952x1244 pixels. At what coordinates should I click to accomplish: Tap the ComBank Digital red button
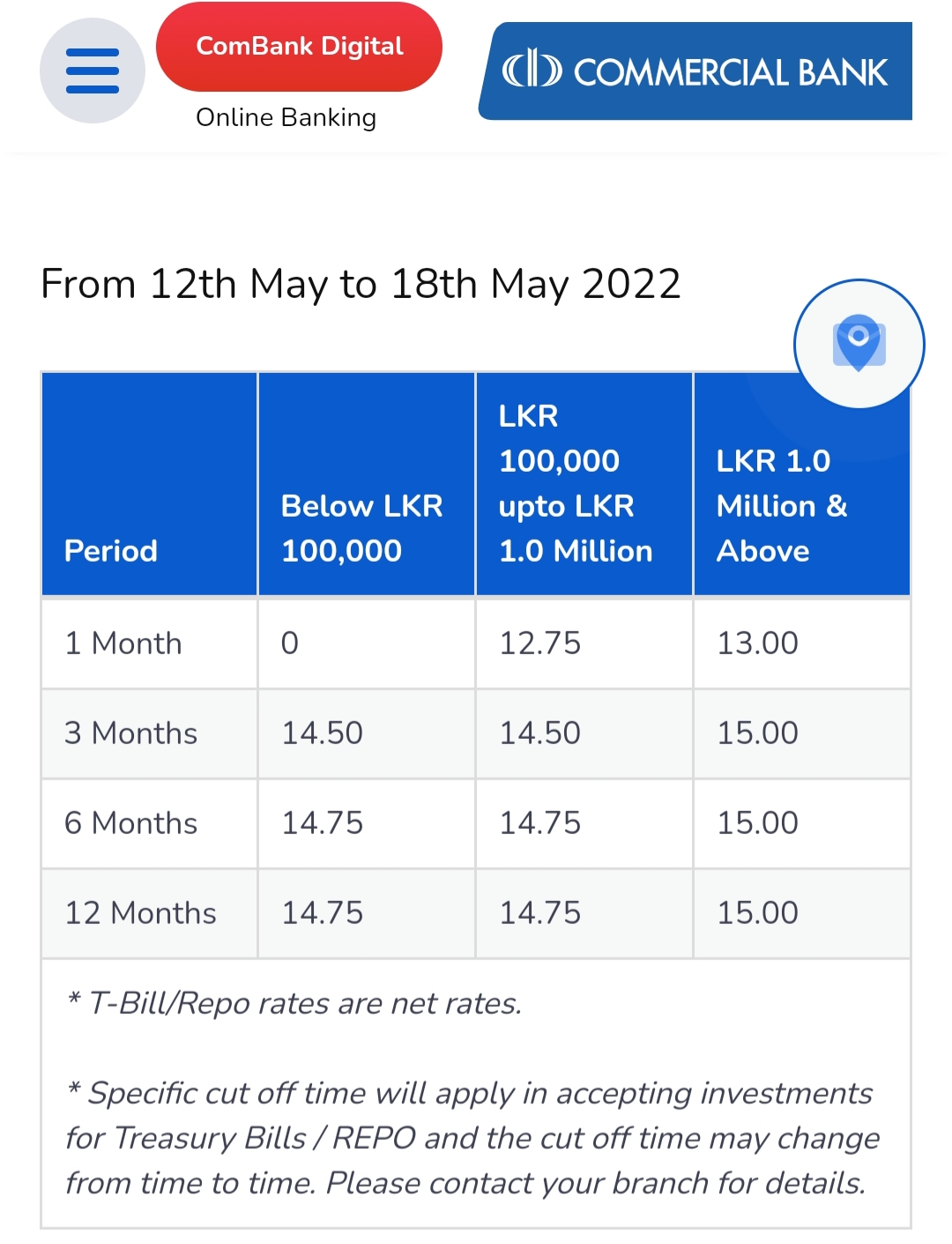299,47
